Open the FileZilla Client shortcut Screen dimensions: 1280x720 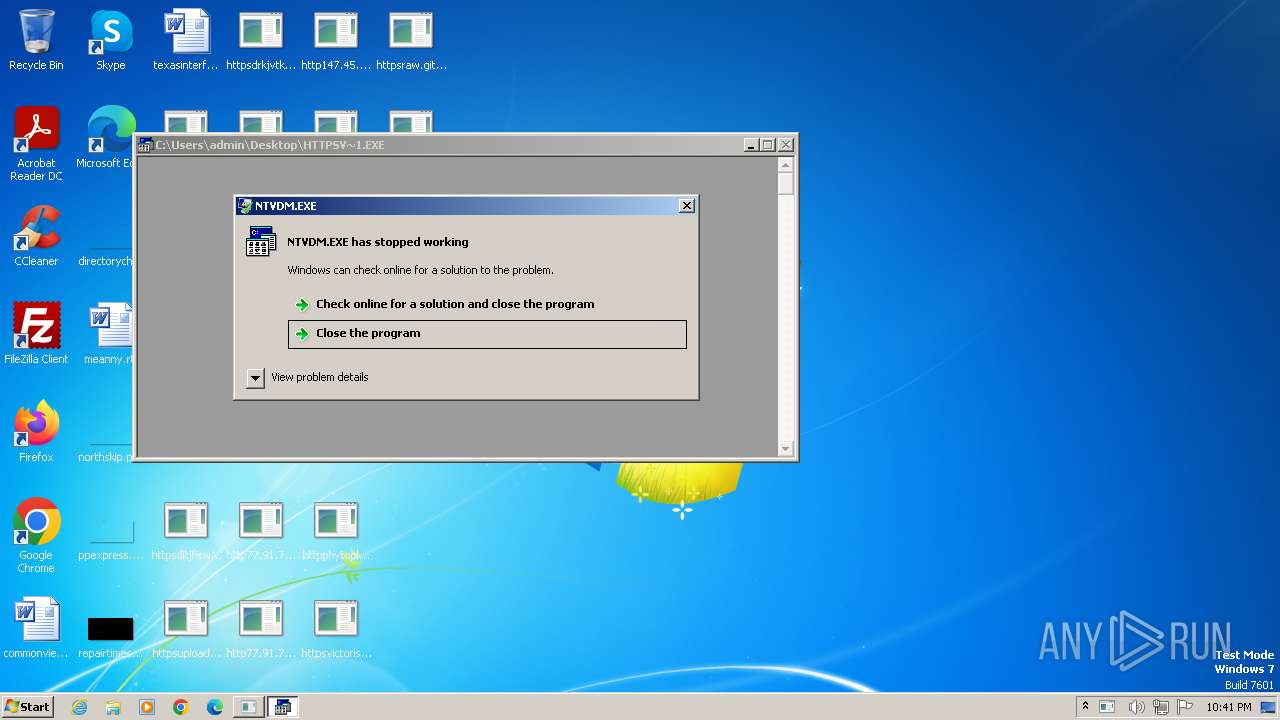36,334
